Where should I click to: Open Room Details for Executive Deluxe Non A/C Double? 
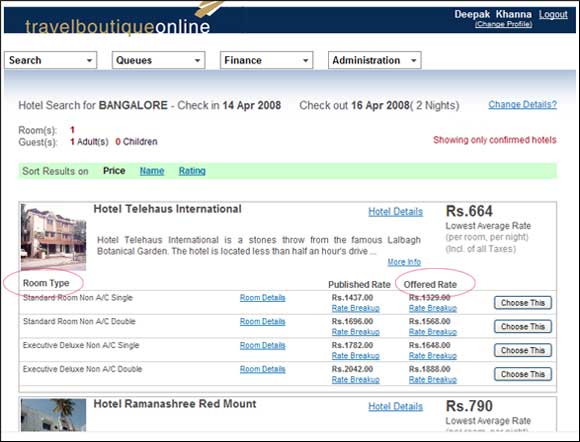click(x=263, y=369)
